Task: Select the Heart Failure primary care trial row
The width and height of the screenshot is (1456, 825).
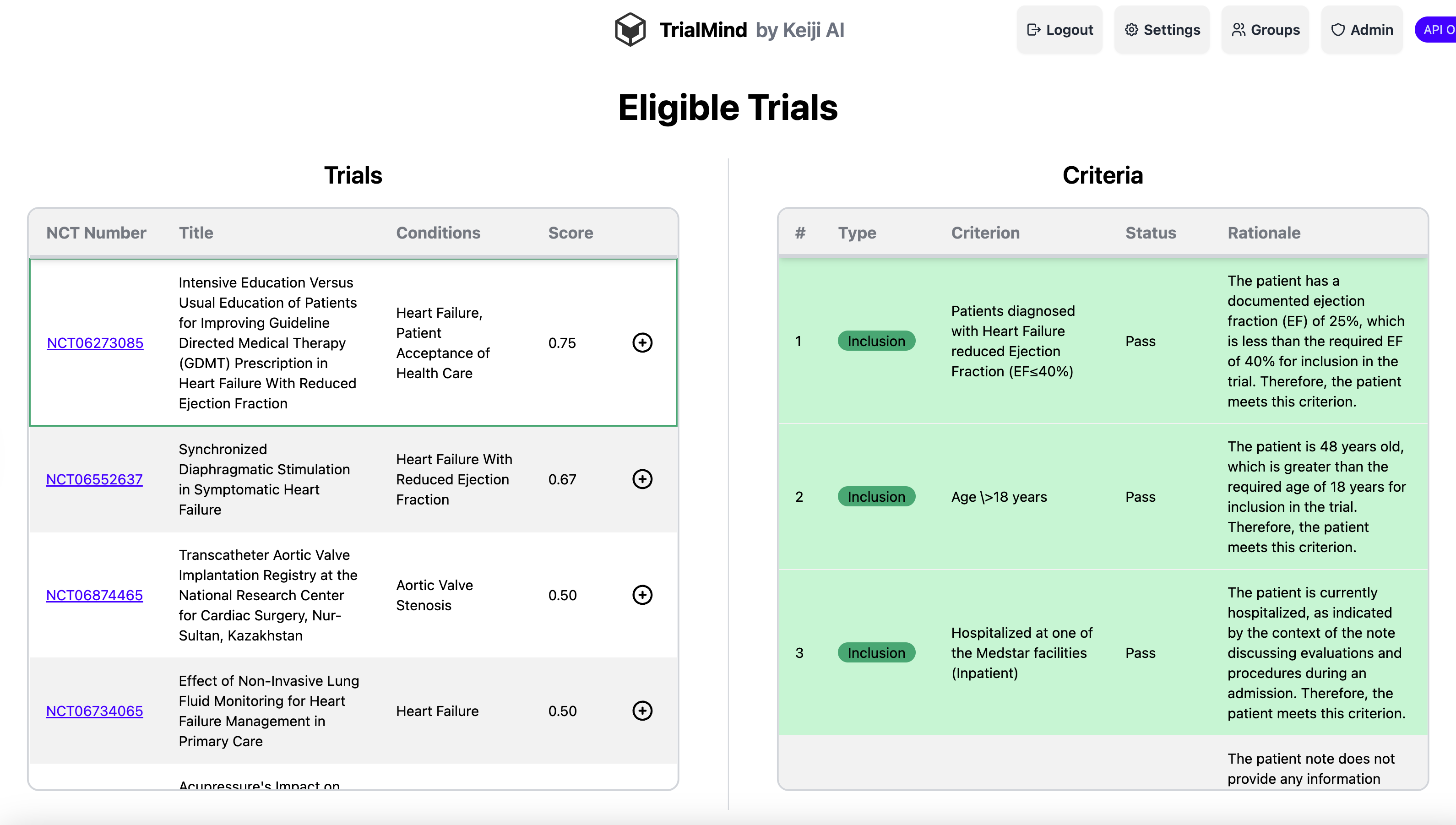Action: pos(437,711)
